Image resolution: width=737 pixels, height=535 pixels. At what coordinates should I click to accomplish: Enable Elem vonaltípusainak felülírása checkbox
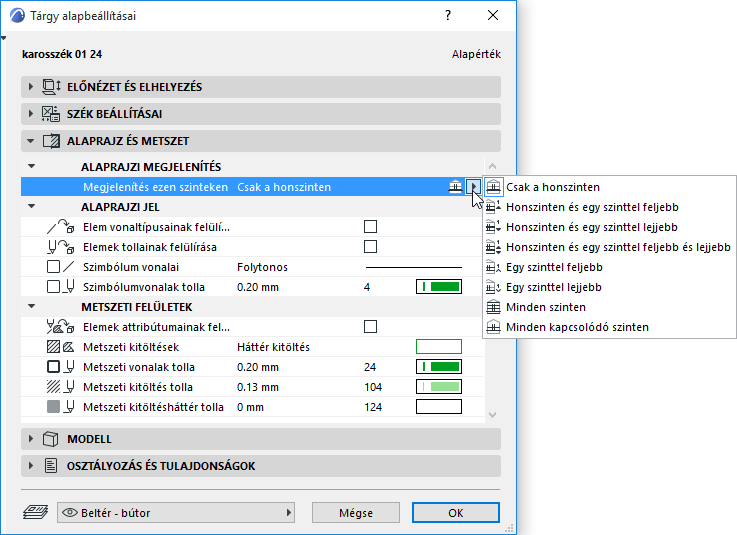click(x=370, y=227)
